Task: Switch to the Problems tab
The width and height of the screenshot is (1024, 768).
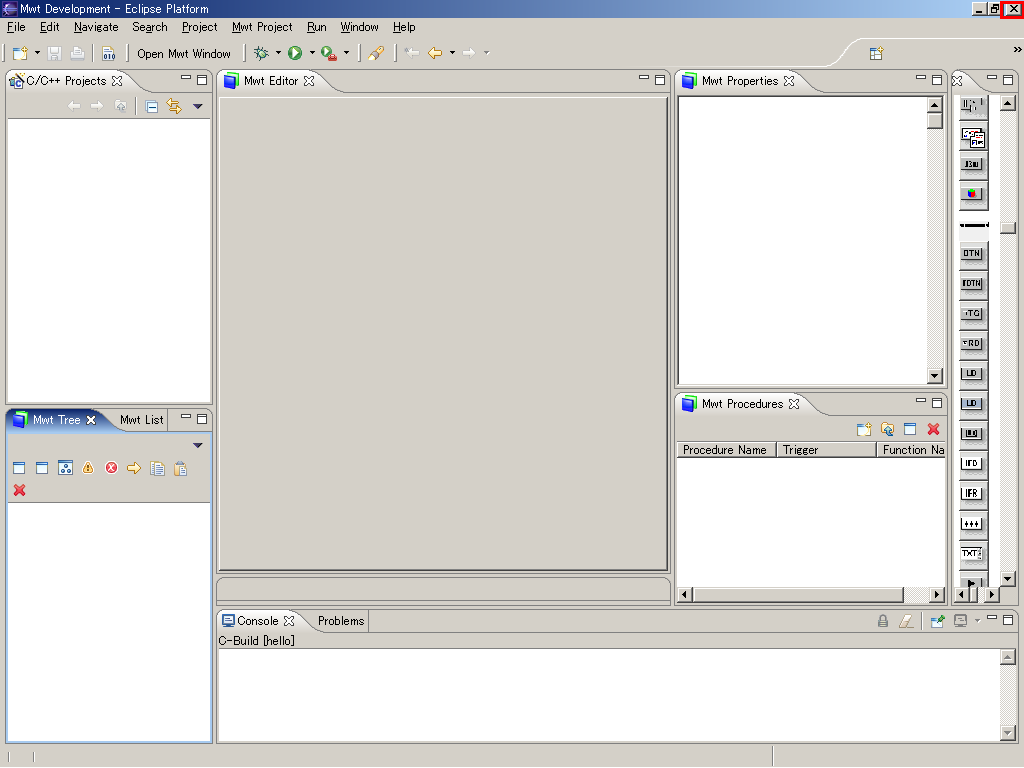Action: 341,621
